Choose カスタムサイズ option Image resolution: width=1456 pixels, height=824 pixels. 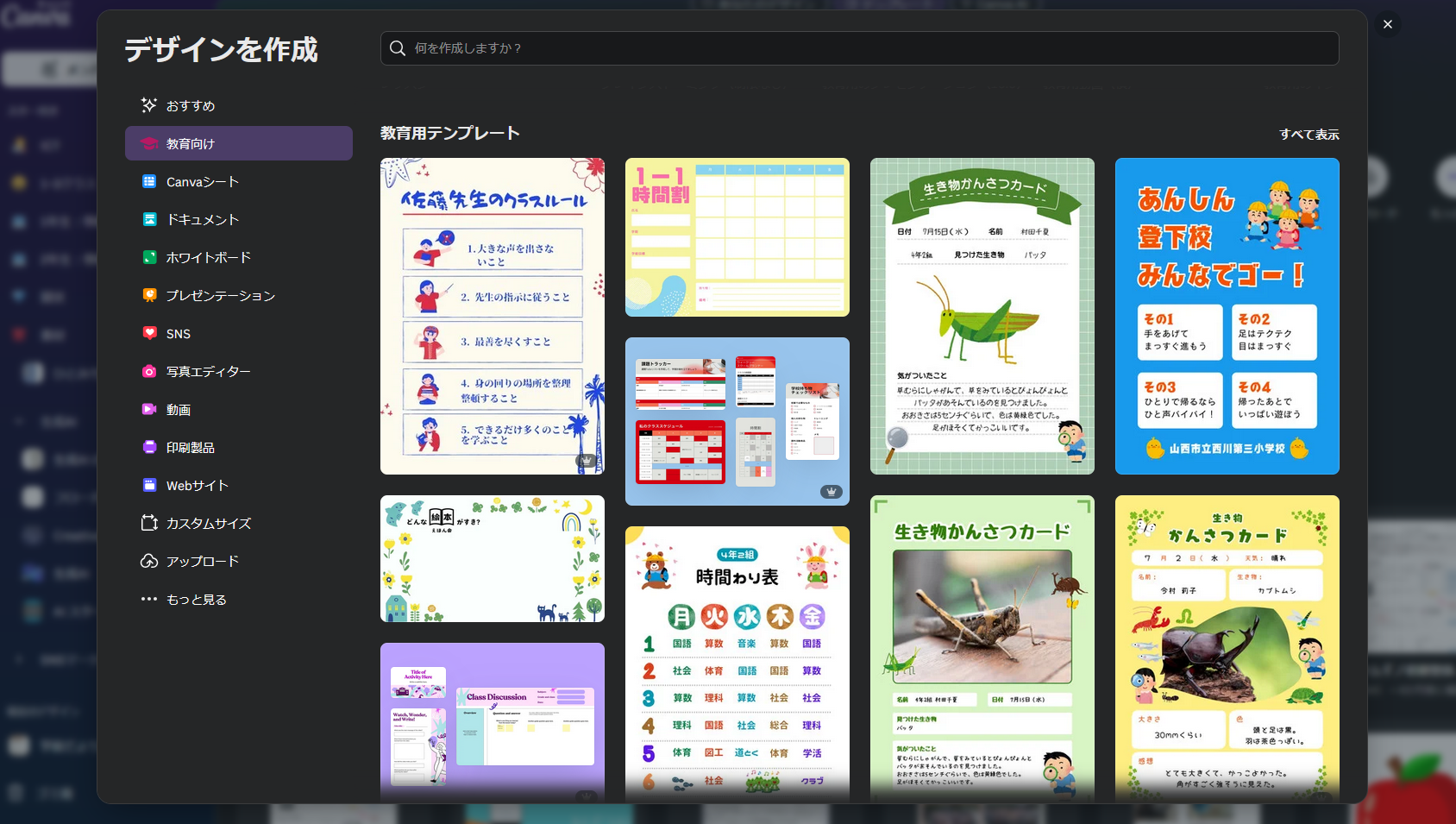click(239, 523)
